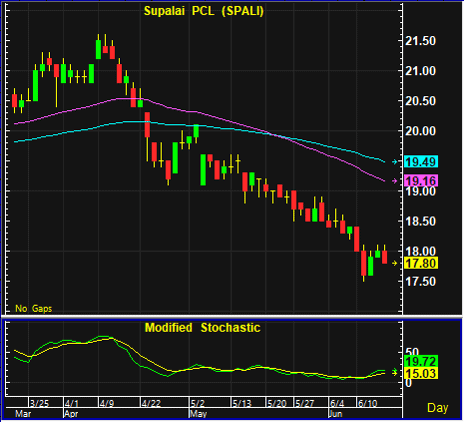Click the 4/9 date marker
464x422 pixels.
[107, 403]
